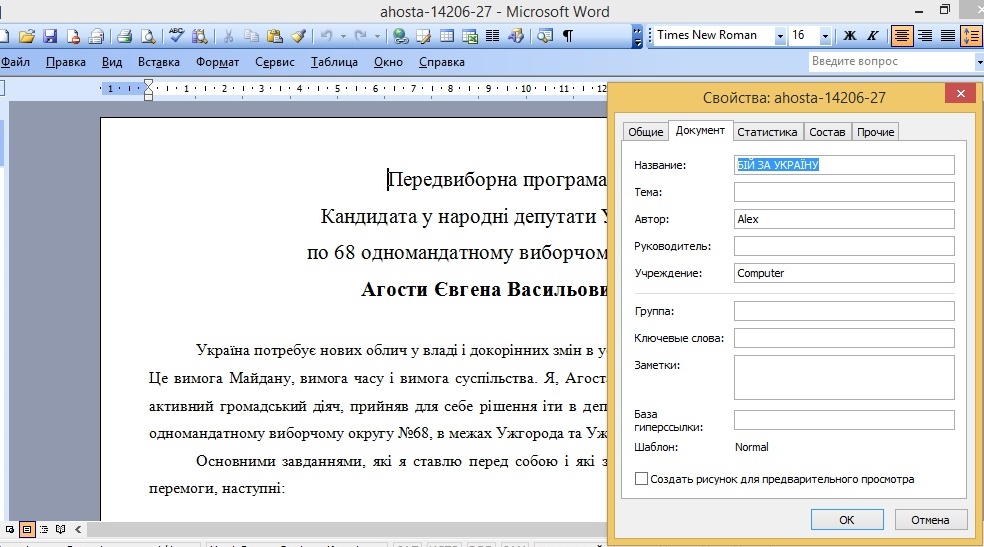Insert a table via toolbar icon
Viewport: 984px width, 547px height.
point(447,36)
